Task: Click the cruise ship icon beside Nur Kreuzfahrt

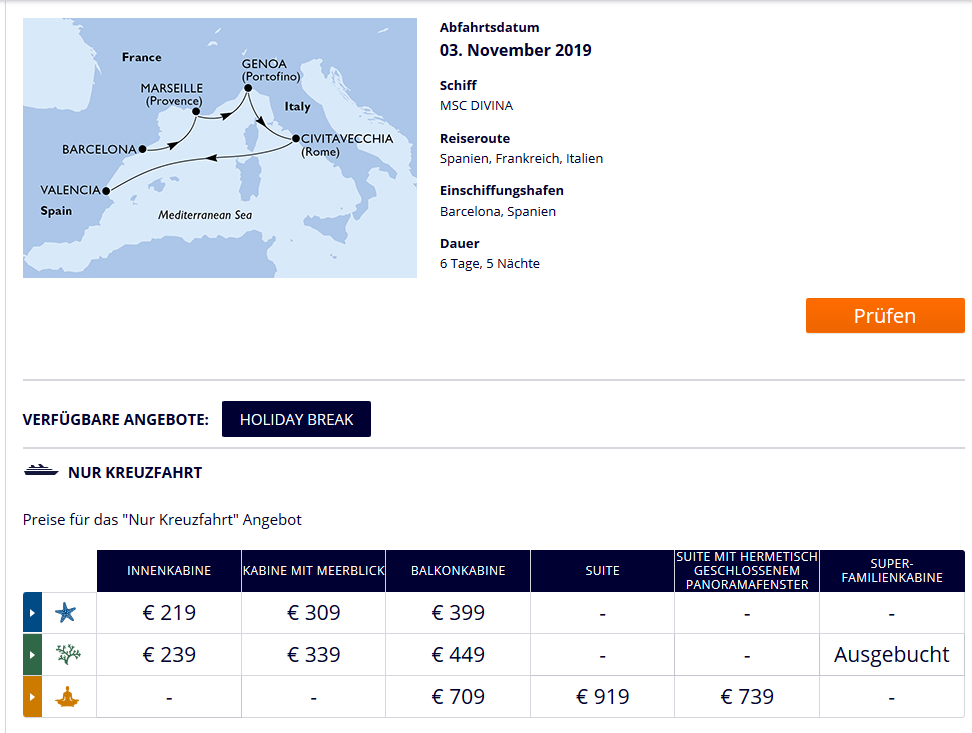Action: (x=40, y=471)
